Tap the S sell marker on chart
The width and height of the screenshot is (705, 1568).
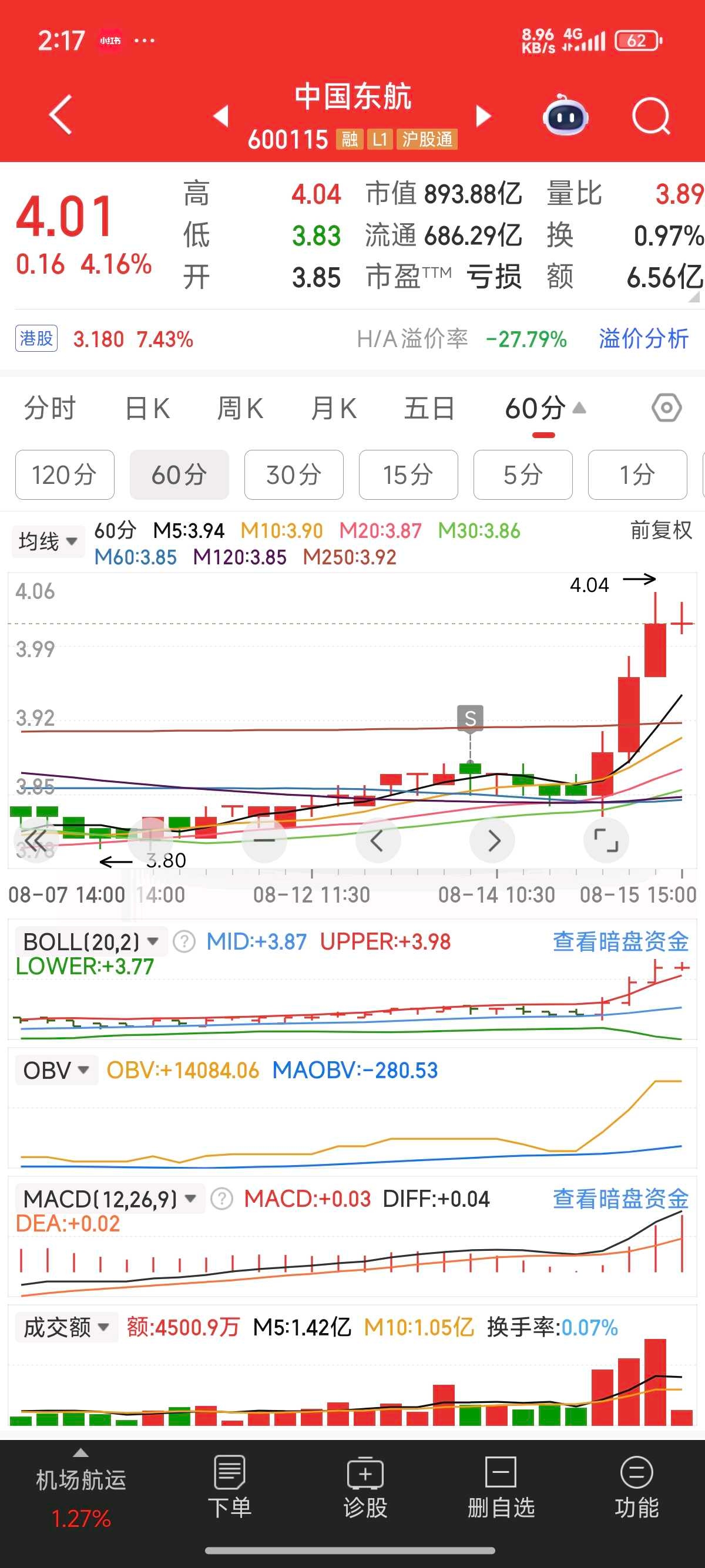470,718
